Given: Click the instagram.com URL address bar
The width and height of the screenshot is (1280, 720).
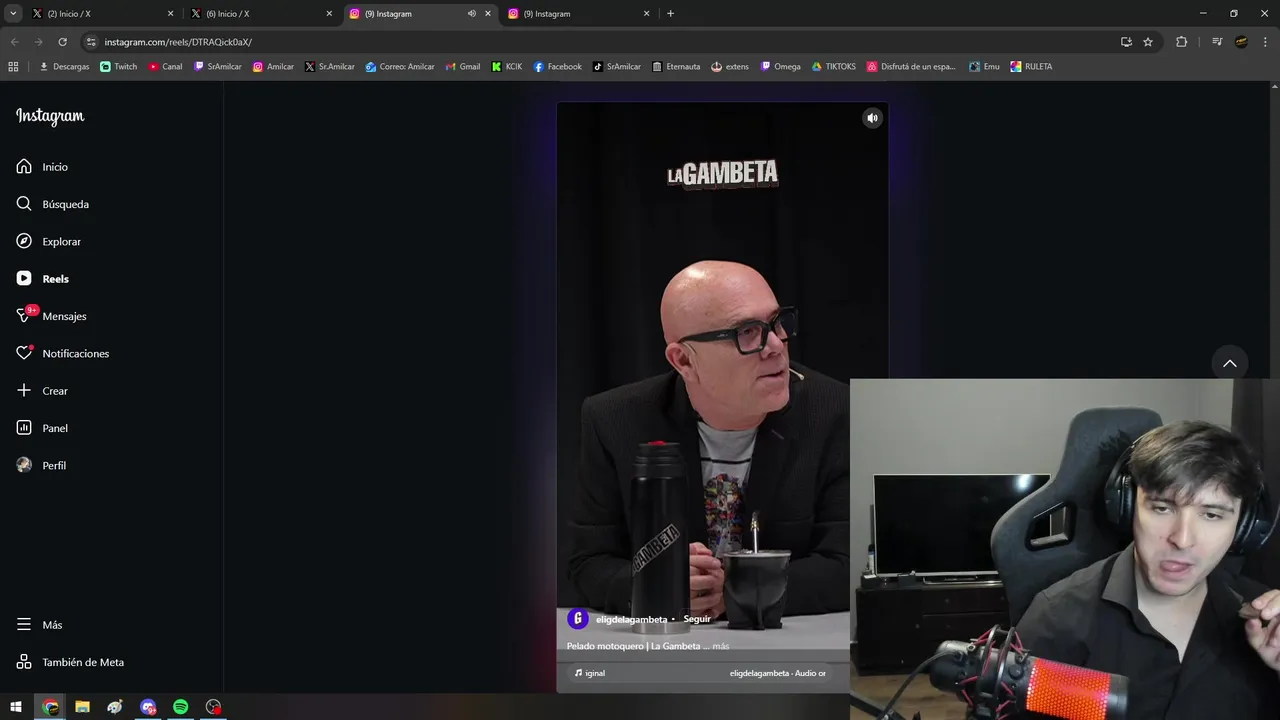Looking at the screenshot, I should point(600,42).
